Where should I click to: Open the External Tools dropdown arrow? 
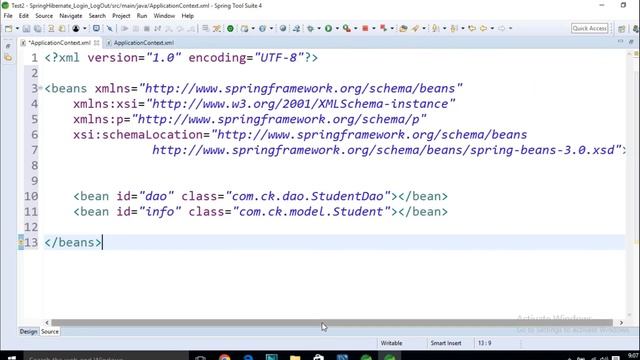pyautogui.click(x=356, y=28)
